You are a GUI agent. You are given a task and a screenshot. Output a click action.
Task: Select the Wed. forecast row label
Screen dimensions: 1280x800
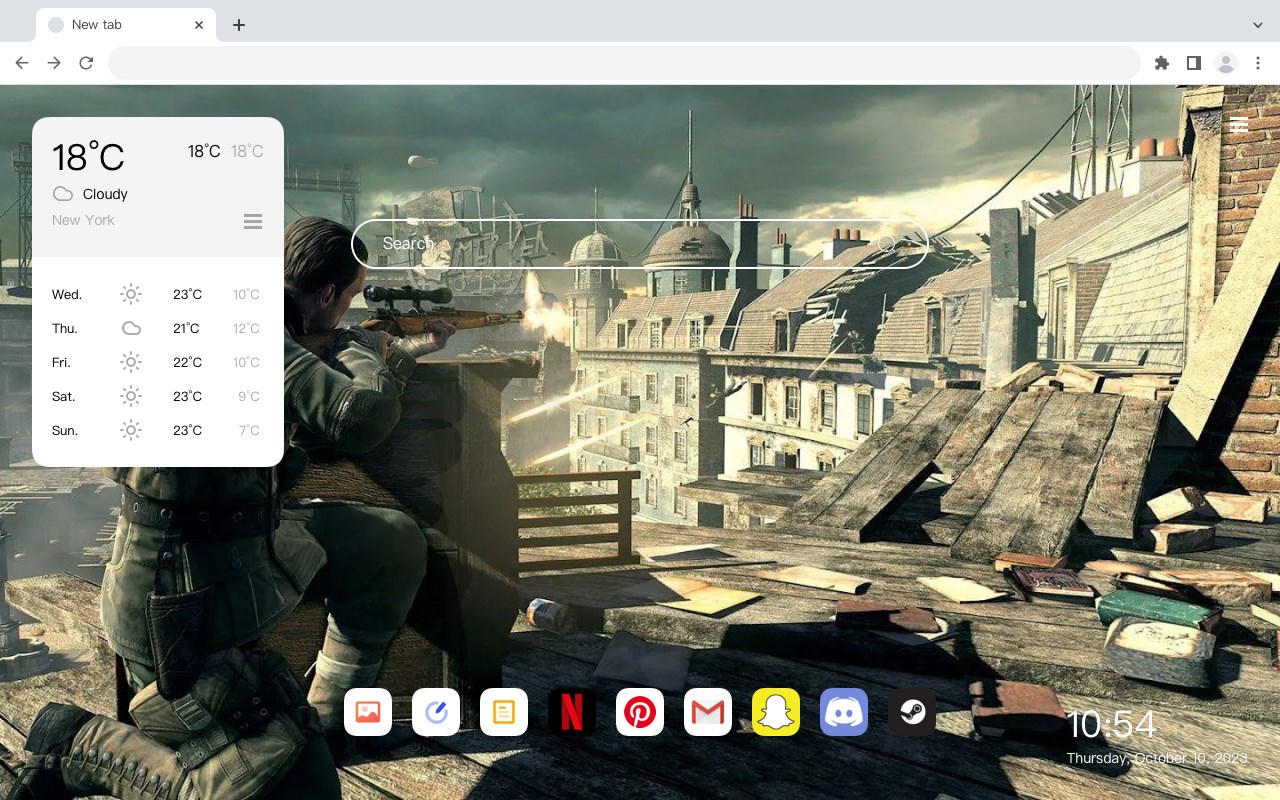click(x=67, y=294)
